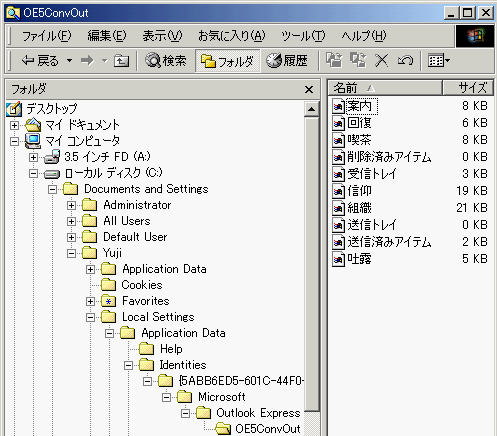Click the 戻る back button
The width and height of the screenshot is (497, 436).
click(x=40, y=61)
